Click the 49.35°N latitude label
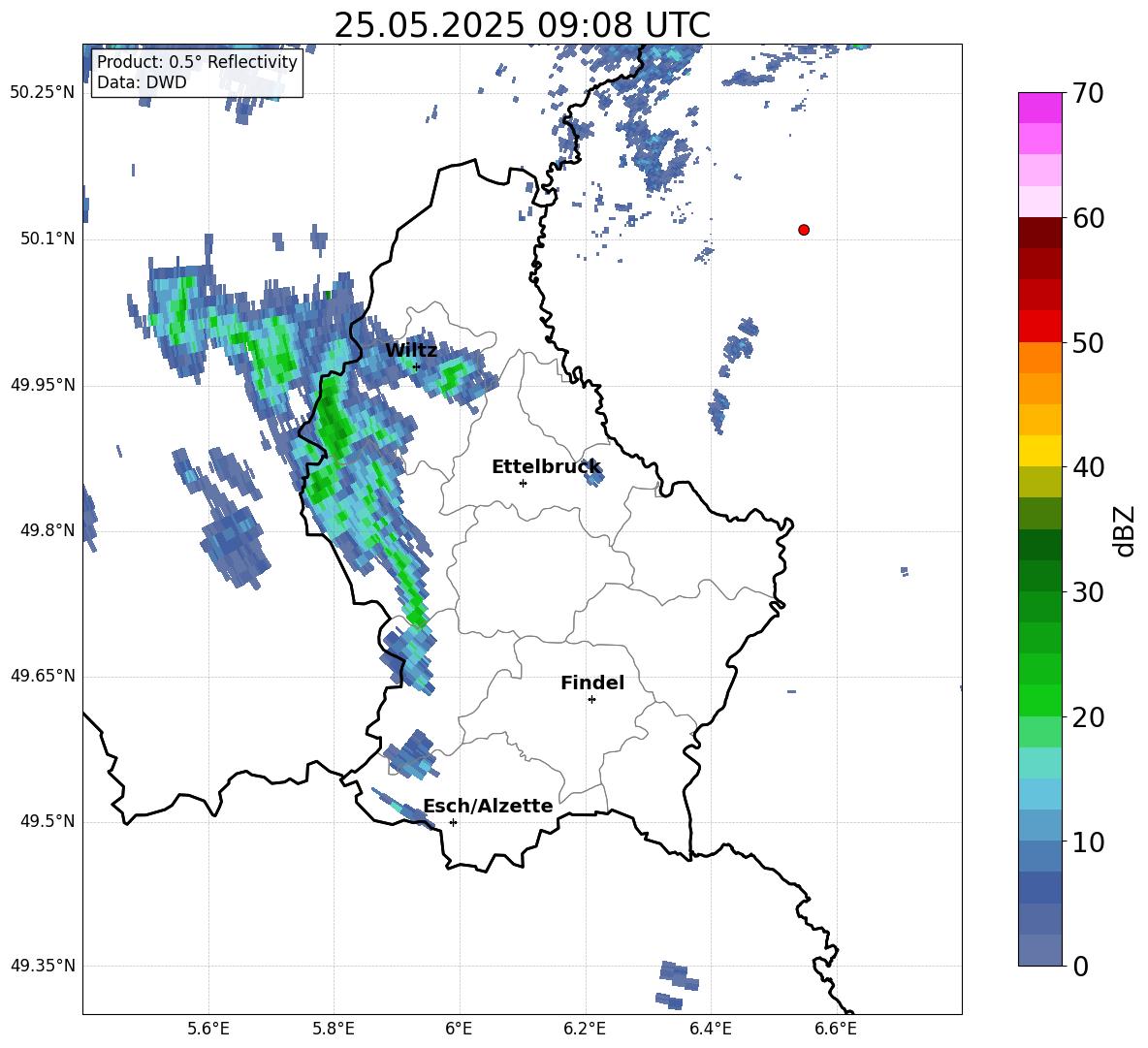Viewport: 1148px width, 1048px height. (43, 966)
